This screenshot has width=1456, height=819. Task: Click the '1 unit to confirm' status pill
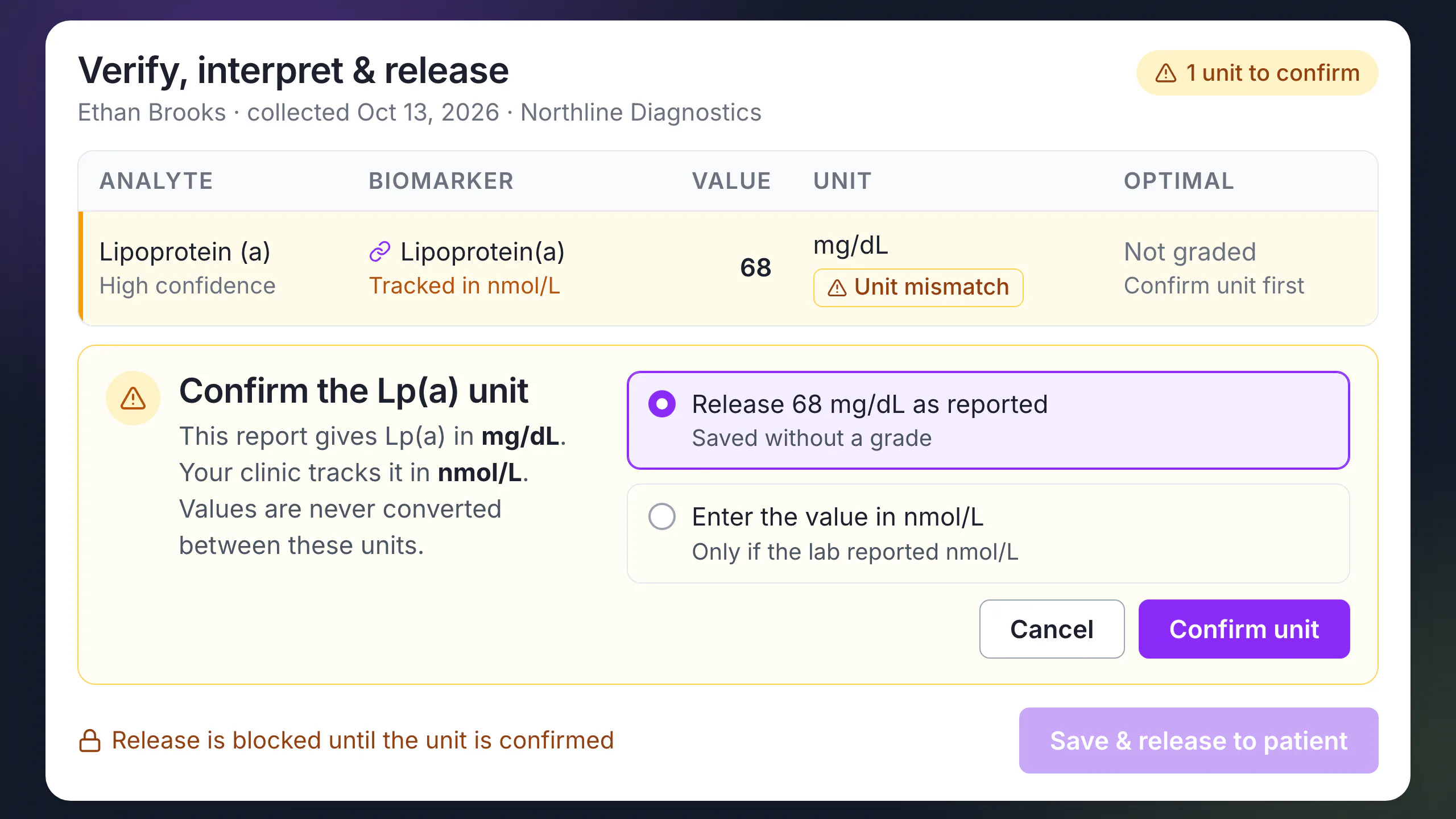pyautogui.click(x=1257, y=73)
